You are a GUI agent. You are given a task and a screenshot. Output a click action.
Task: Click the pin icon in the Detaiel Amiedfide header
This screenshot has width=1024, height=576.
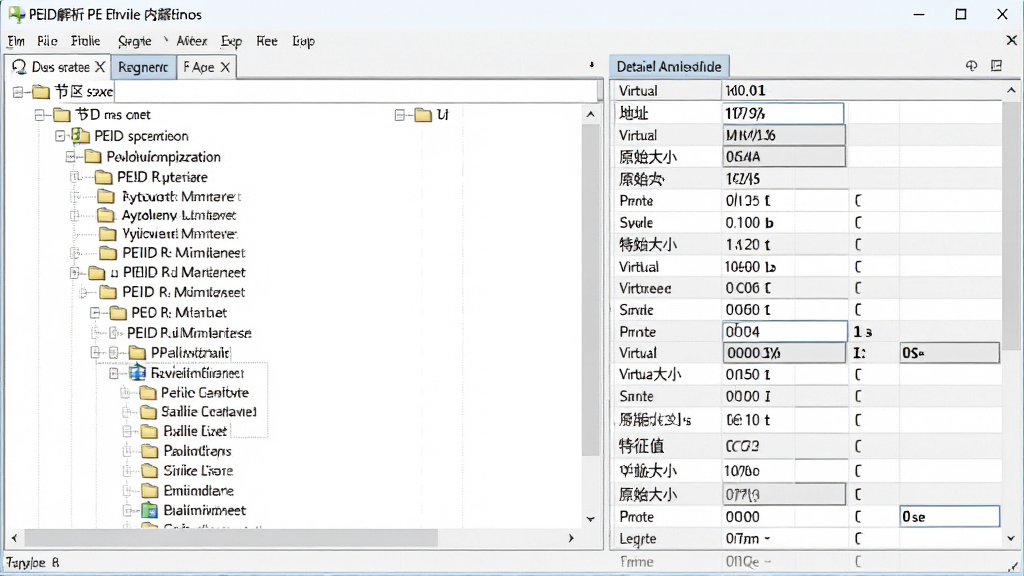[971, 66]
